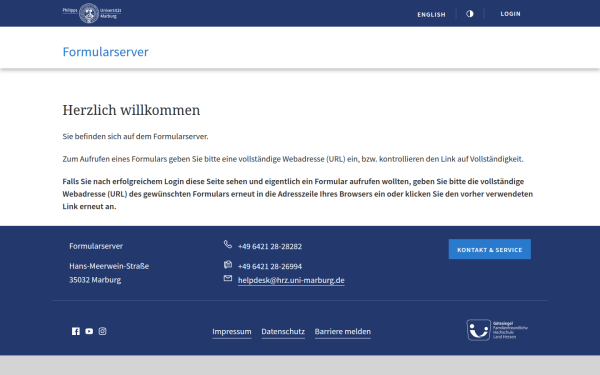Switch language to ENGLISH
Viewport: 600px width, 375px height.
431,15
